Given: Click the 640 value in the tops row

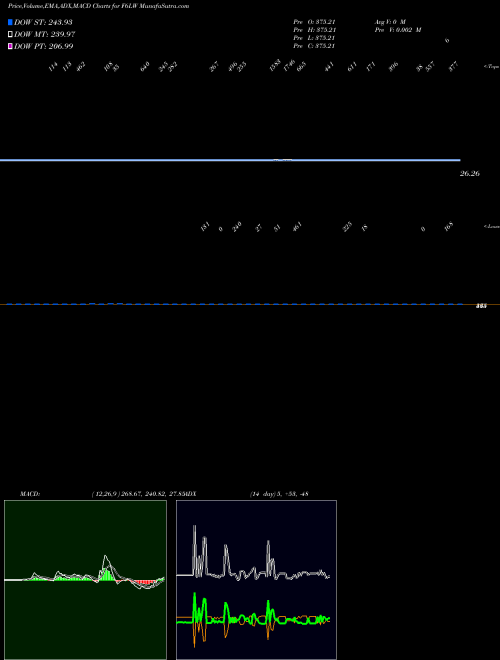Looking at the screenshot, I should pyautogui.click(x=145, y=67).
